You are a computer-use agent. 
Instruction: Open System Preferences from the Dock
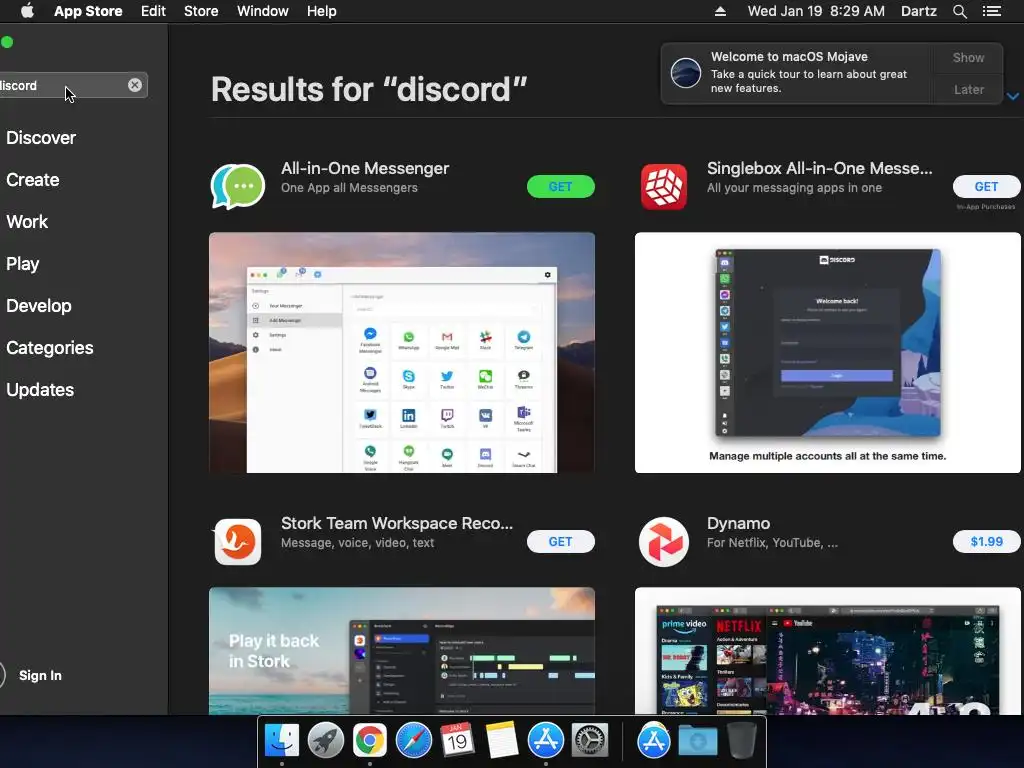point(590,741)
